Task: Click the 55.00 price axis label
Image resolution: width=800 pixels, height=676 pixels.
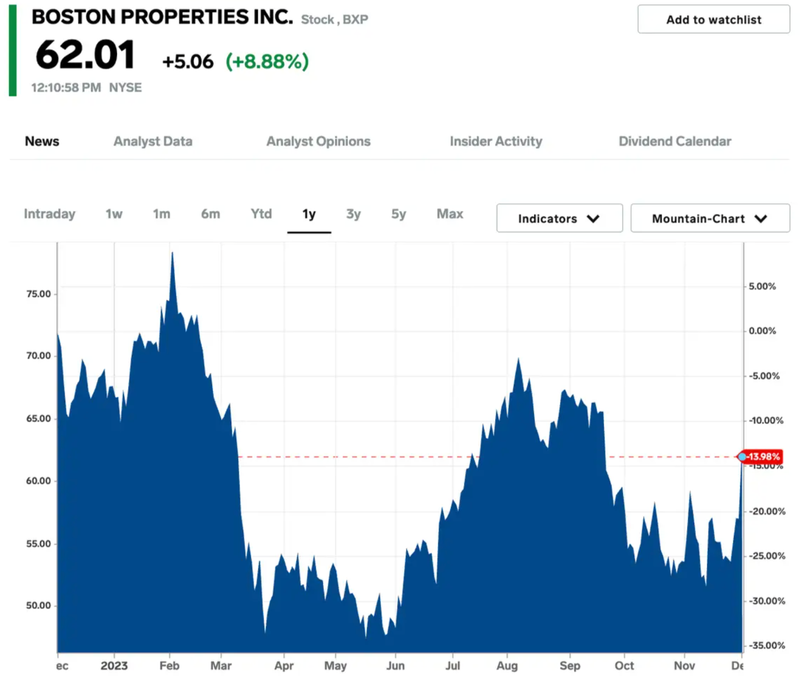Action: click(39, 544)
